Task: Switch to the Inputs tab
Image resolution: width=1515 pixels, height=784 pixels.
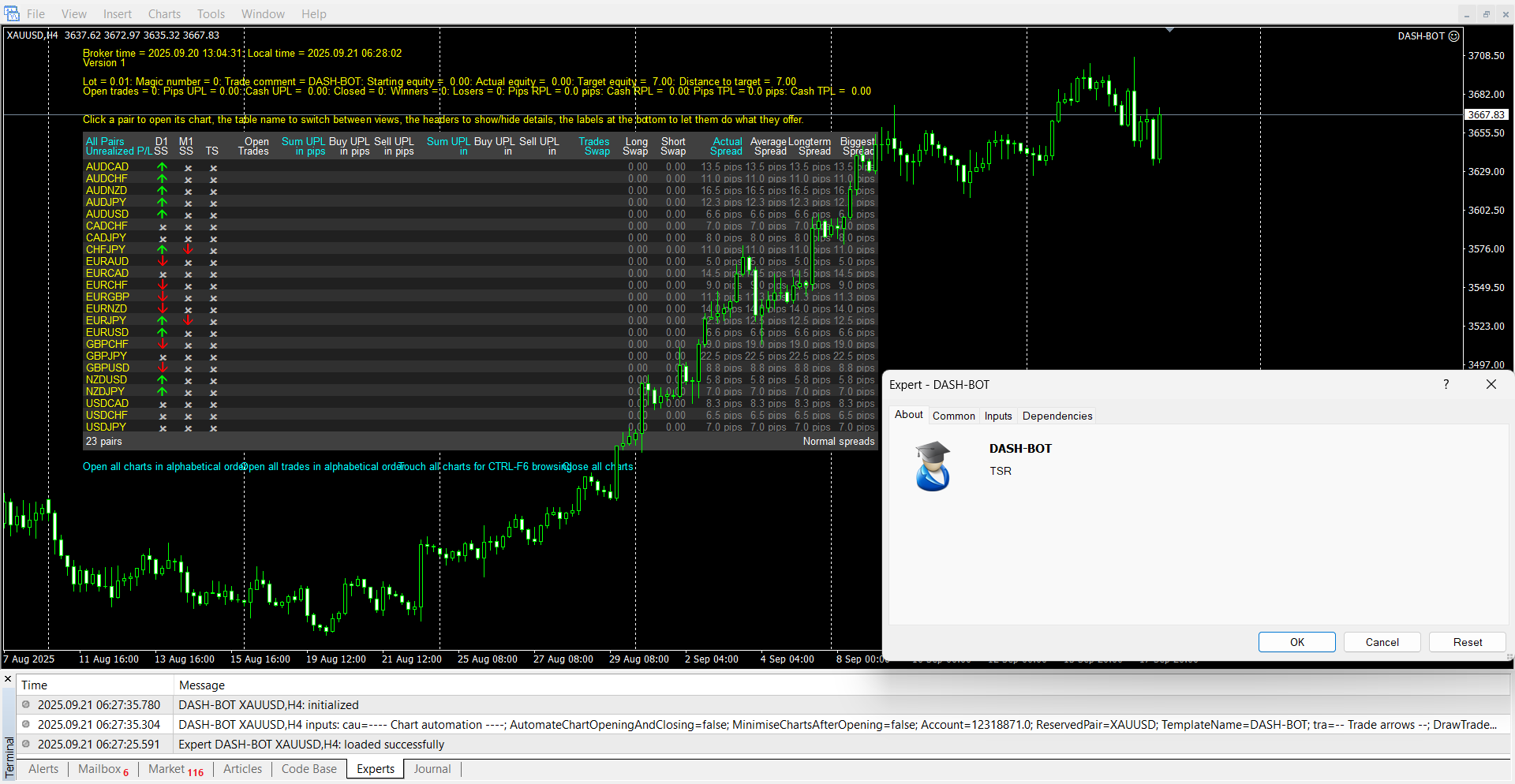Action: [x=997, y=416]
